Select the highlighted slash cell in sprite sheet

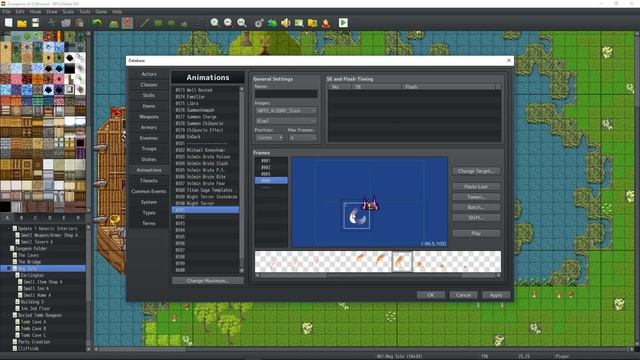click(402, 261)
